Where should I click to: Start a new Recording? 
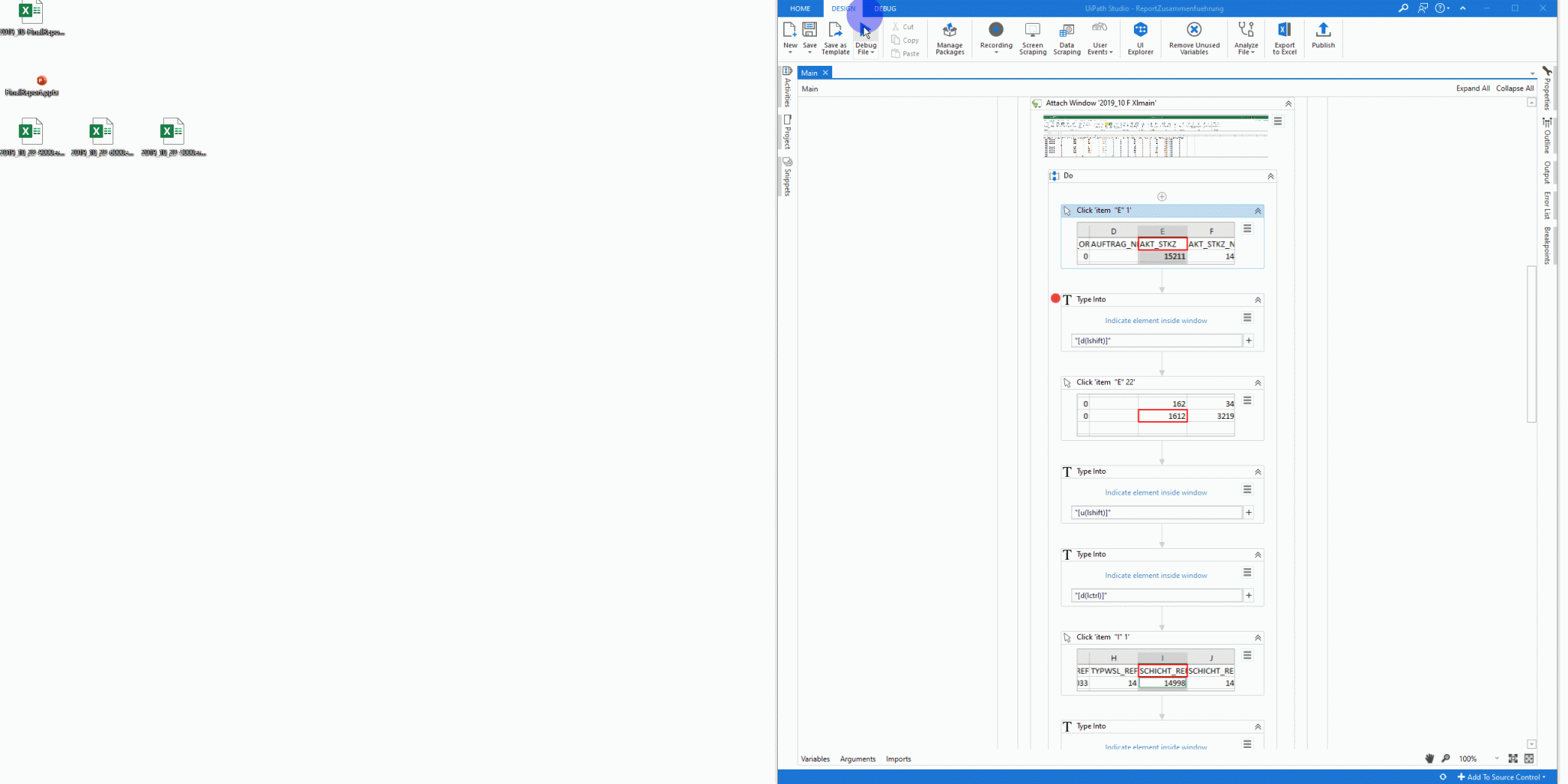point(995,37)
